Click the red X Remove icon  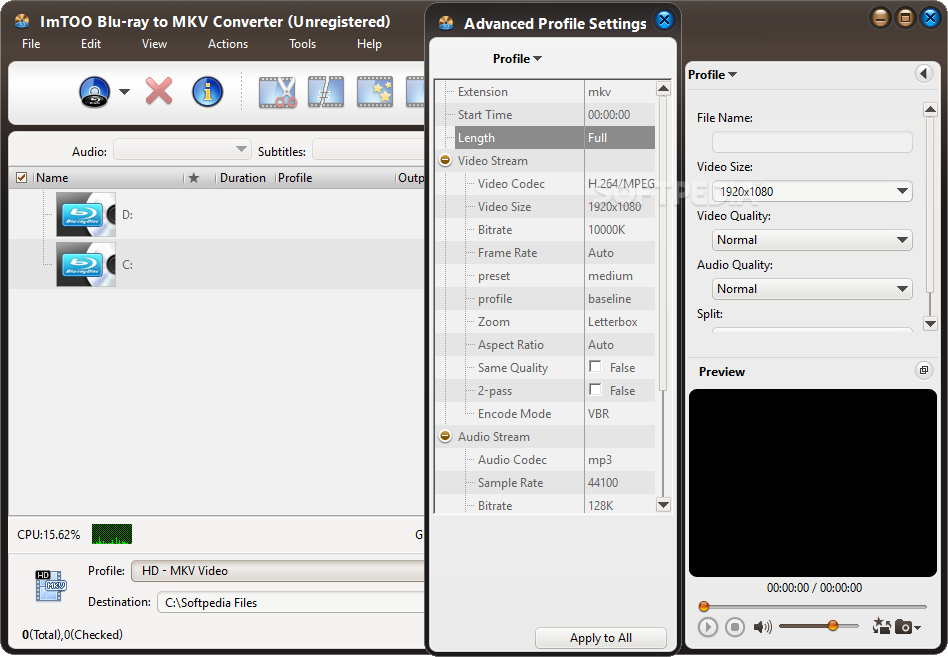point(159,91)
